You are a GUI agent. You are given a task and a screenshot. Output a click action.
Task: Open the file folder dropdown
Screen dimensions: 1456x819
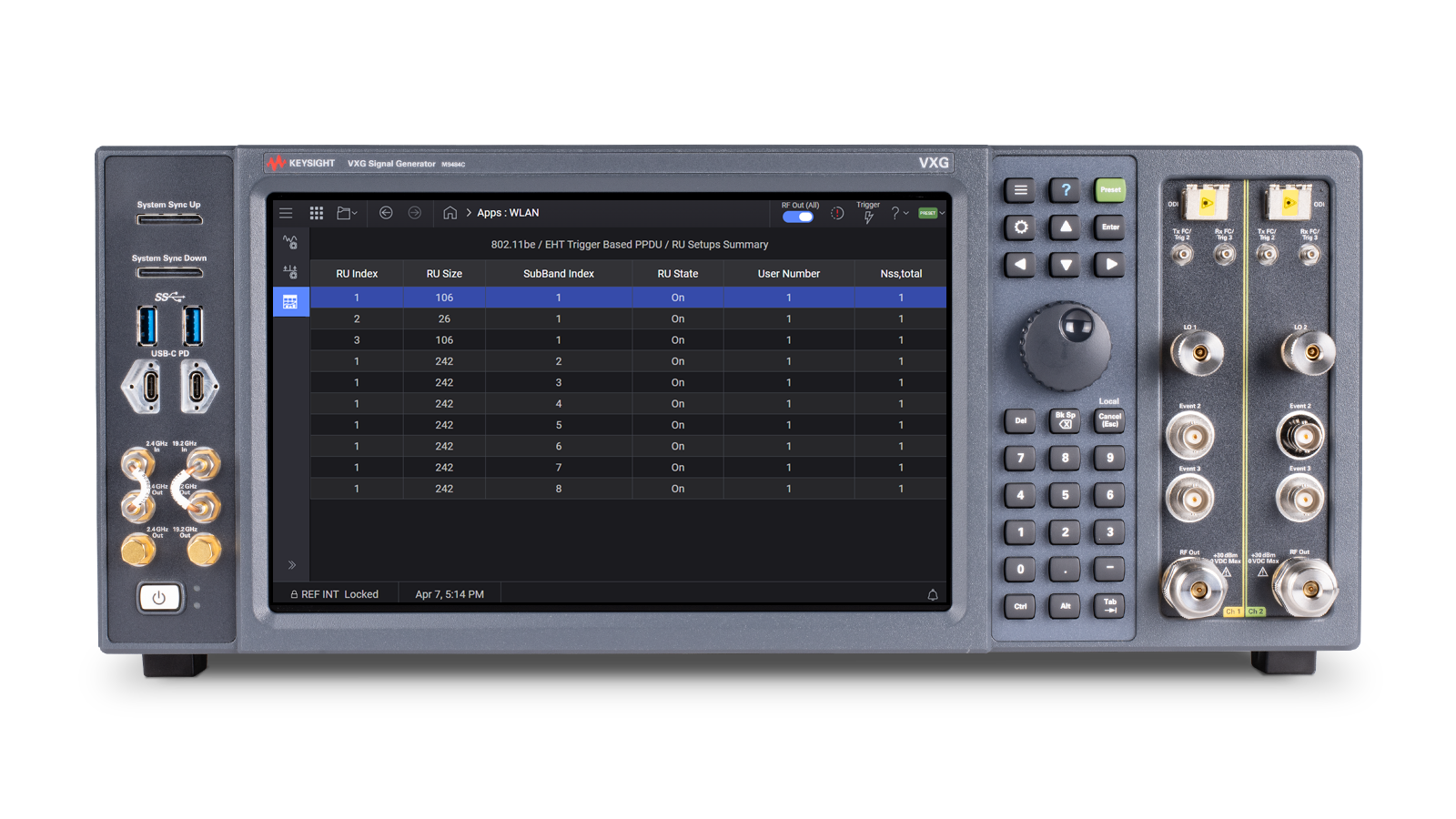(347, 213)
